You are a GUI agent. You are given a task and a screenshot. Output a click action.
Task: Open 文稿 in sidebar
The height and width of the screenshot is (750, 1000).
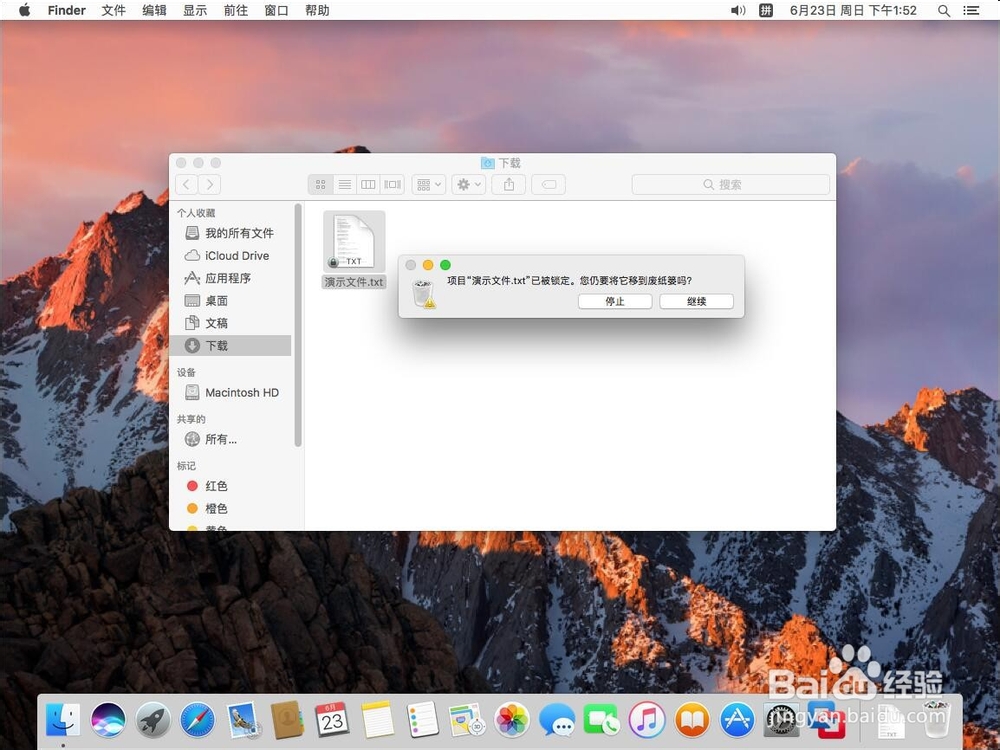[231, 323]
